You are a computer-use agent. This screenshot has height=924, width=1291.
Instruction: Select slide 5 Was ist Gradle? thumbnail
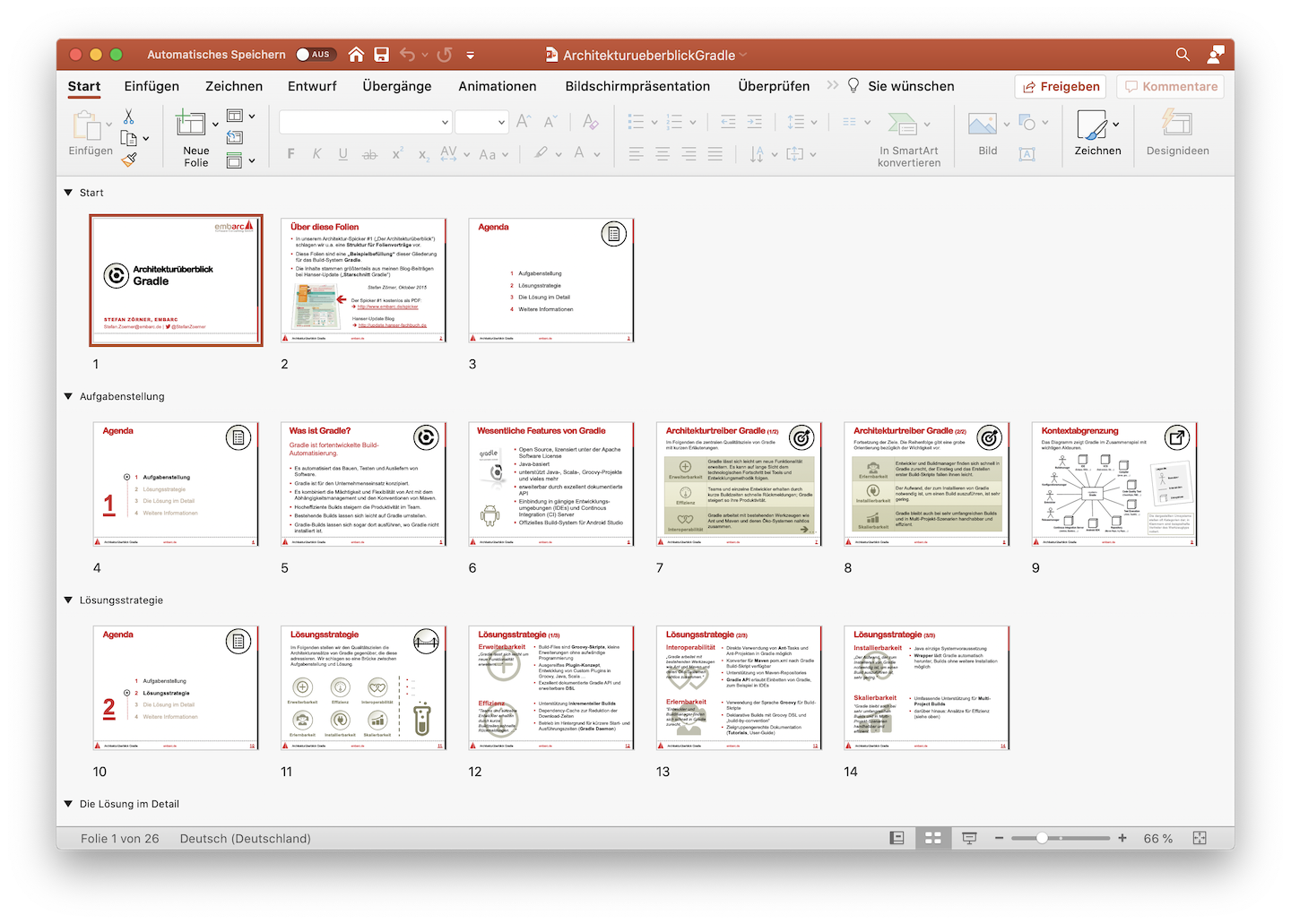click(x=363, y=484)
